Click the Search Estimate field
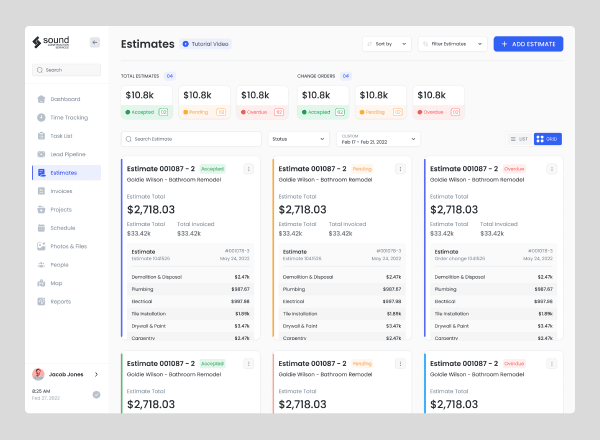Image resolution: width=600 pixels, height=440 pixels. pos(191,139)
